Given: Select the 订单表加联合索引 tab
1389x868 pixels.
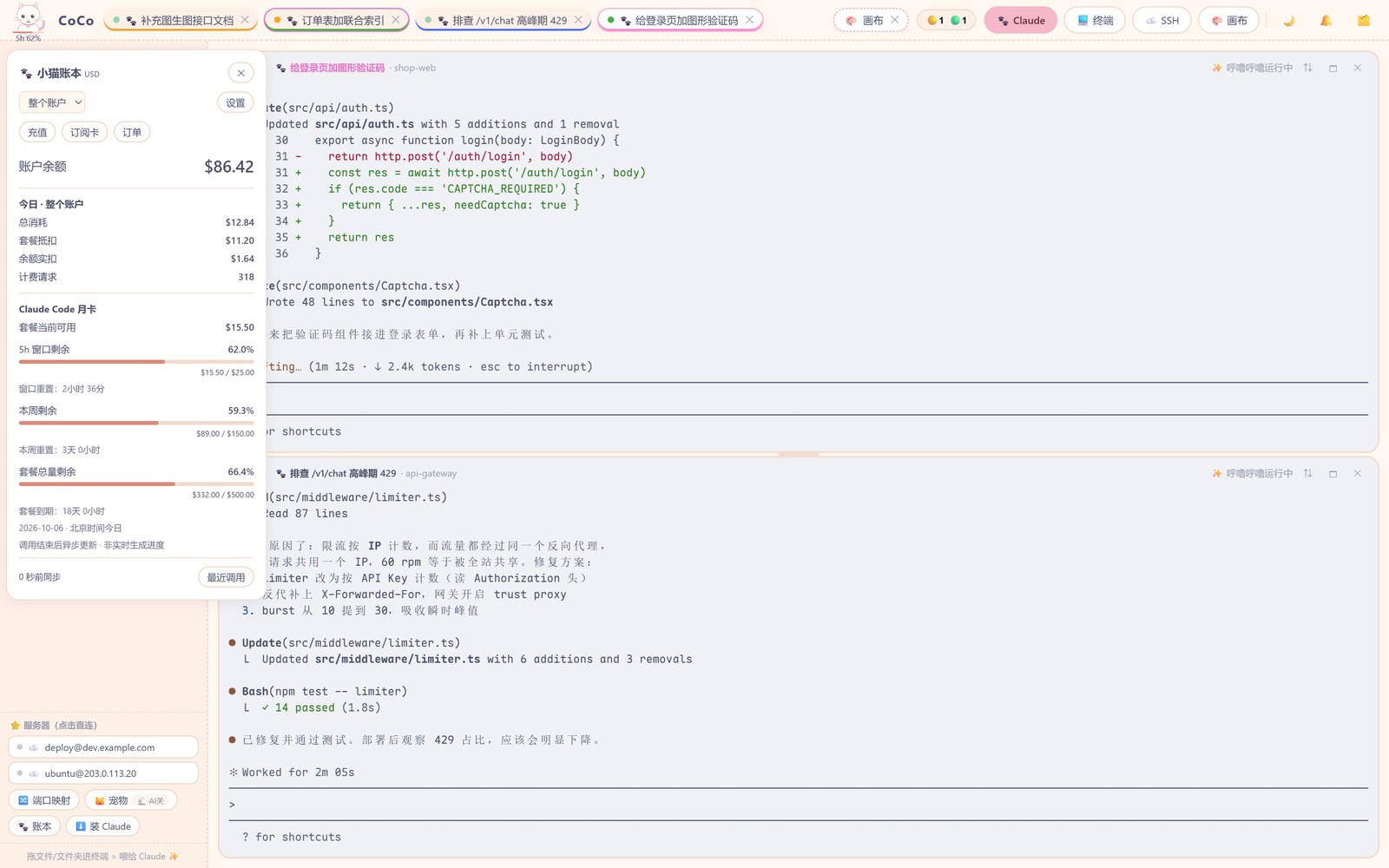Looking at the screenshot, I should [336, 20].
